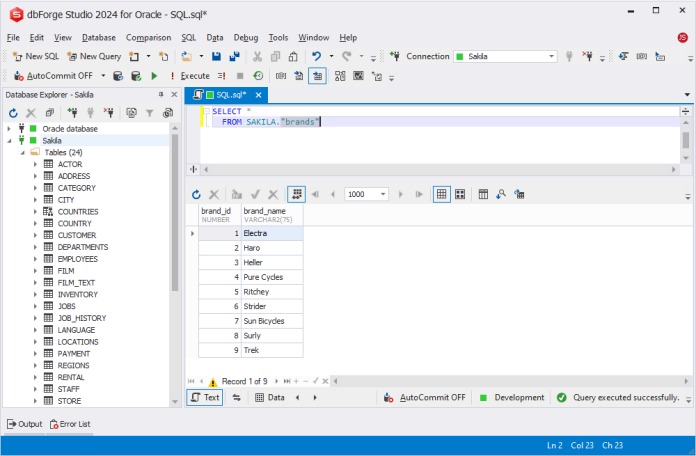Select the PAYMENT table

(74, 354)
